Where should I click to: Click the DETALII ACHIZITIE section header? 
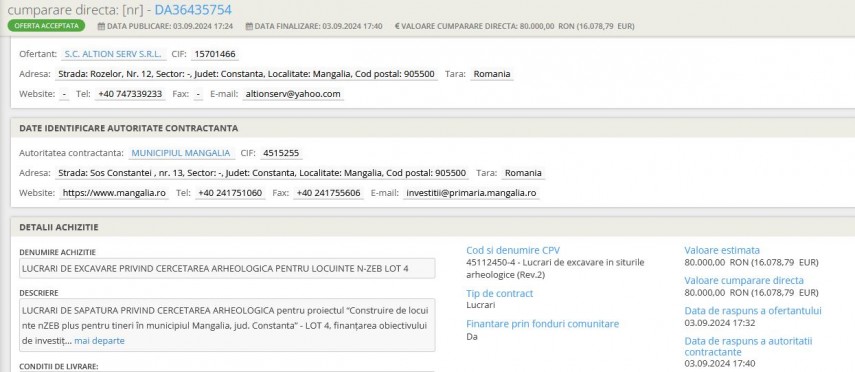59,227
